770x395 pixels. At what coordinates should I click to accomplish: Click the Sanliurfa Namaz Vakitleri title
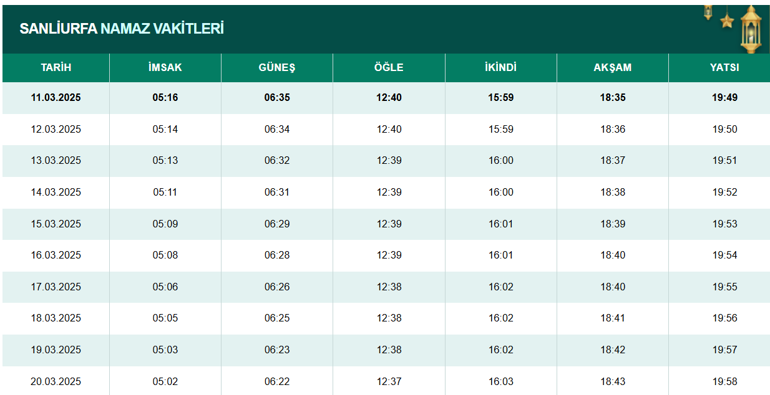point(122,28)
